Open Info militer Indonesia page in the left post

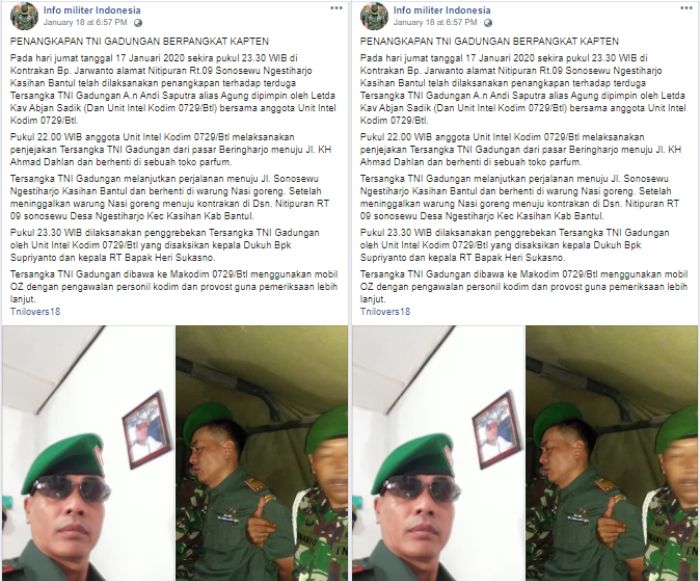92,10
